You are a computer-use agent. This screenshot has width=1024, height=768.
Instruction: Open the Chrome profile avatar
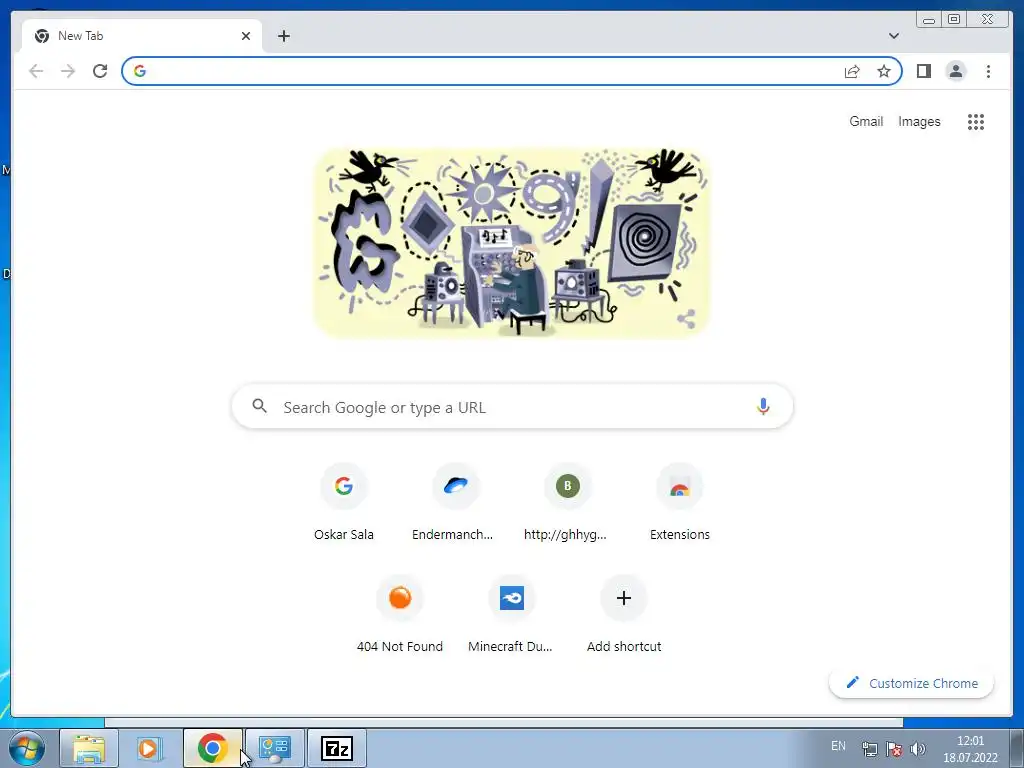[x=955, y=71]
